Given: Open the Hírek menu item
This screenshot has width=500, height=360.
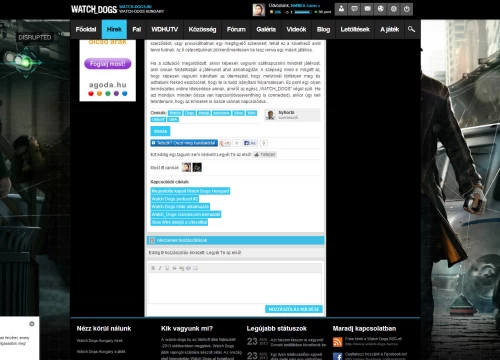Looking at the screenshot, I should click(114, 29).
